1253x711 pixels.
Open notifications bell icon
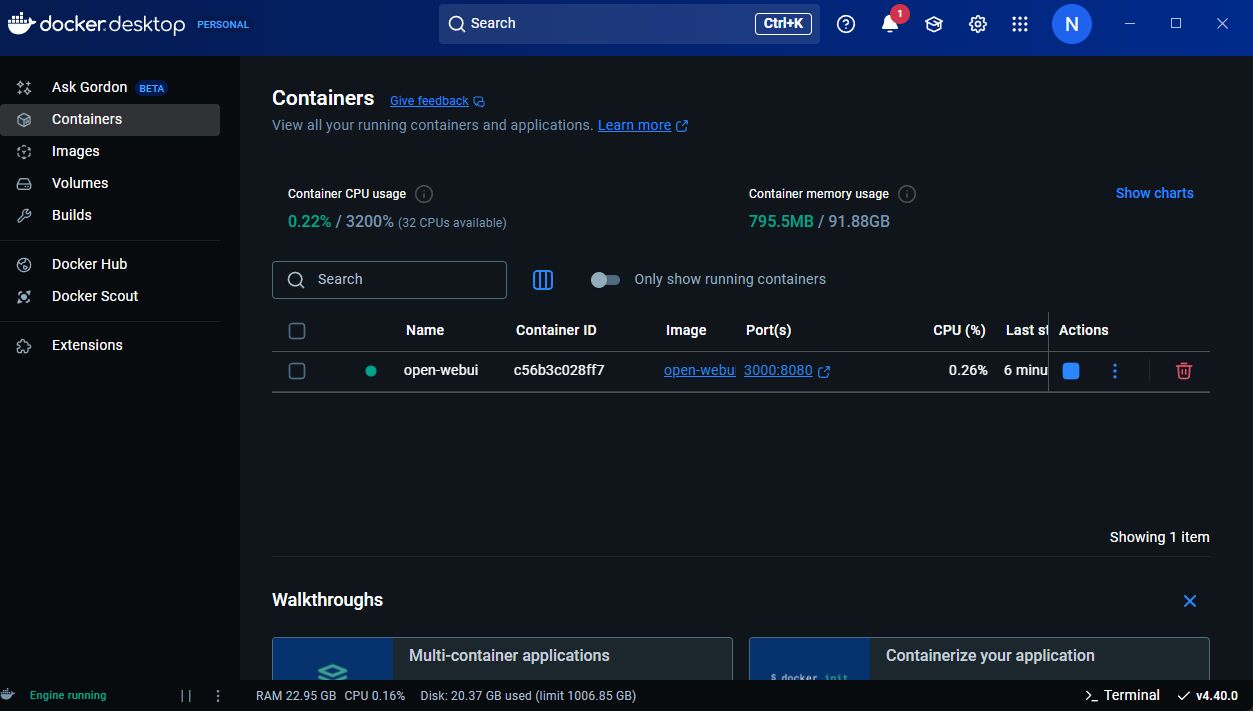pyautogui.click(x=889, y=24)
